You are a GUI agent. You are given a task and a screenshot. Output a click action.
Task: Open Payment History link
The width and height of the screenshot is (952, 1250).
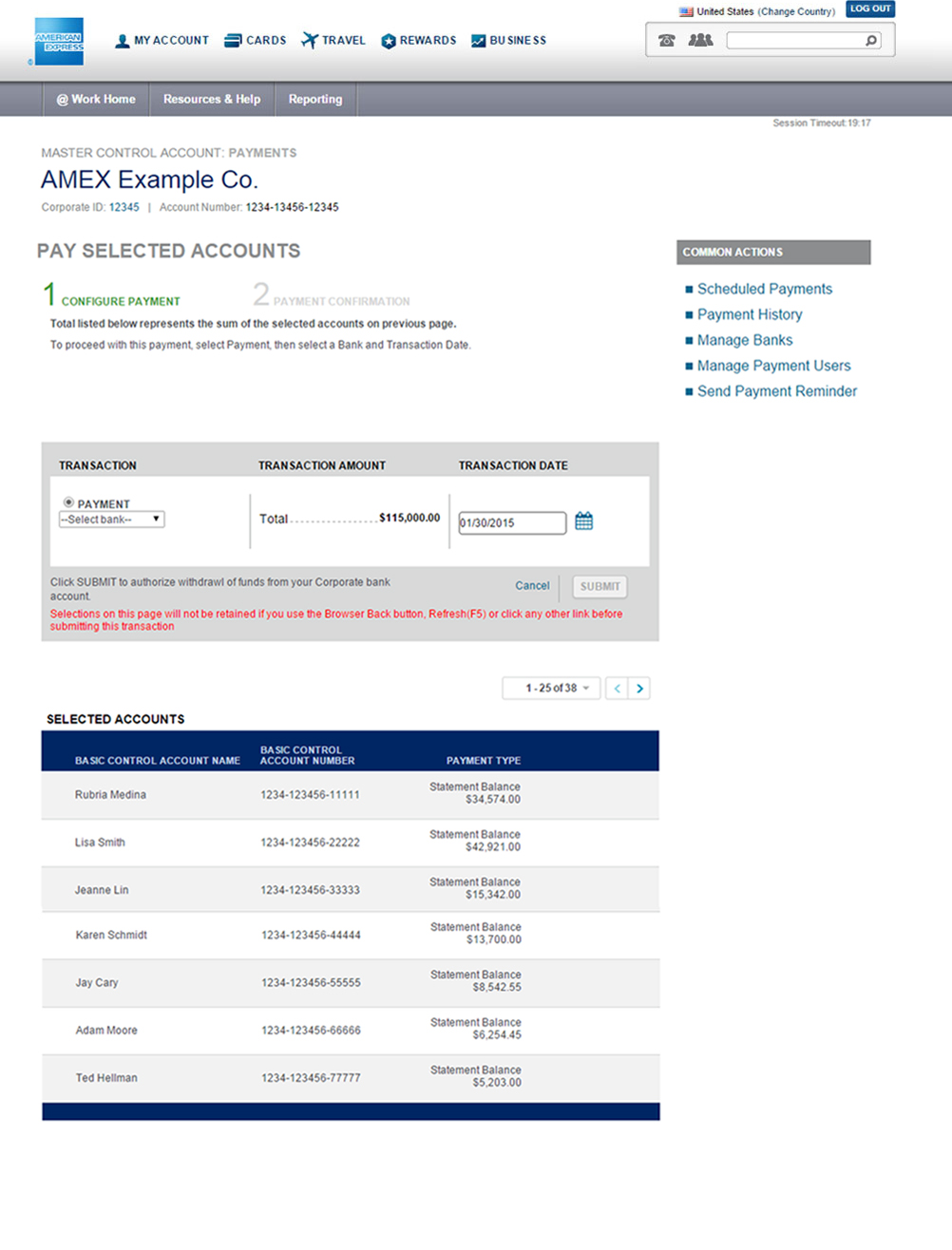[750, 314]
